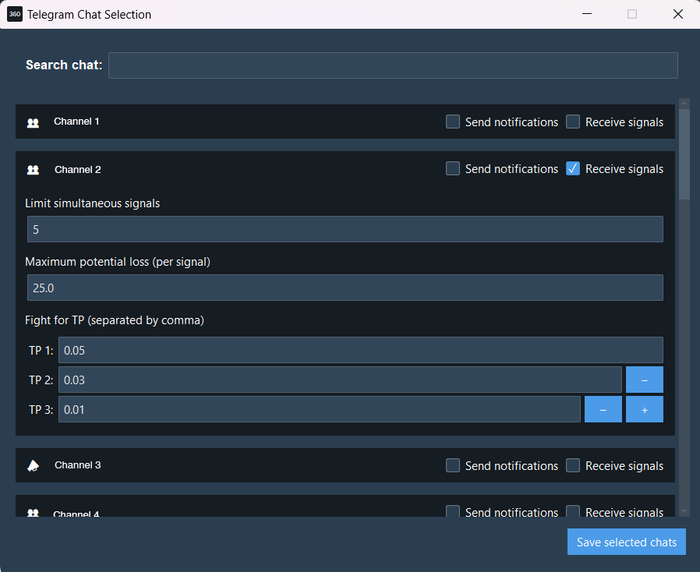Toggle Send notifications for Channel 2

point(453,169)
